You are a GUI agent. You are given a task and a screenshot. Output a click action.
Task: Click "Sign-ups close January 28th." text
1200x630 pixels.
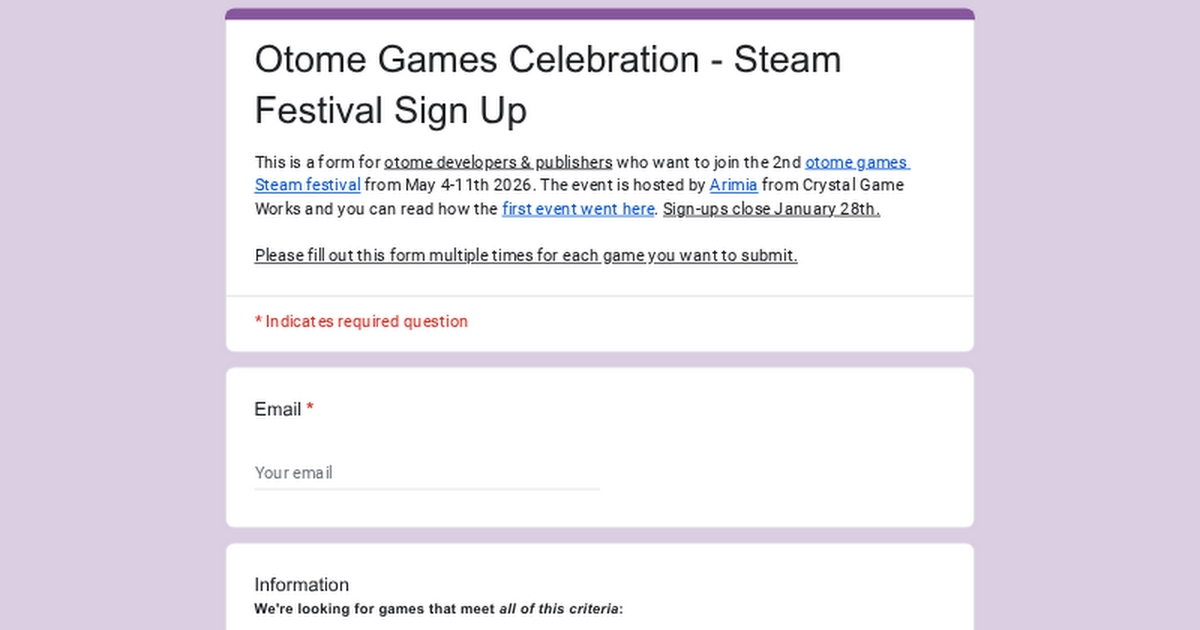[771, 209]
